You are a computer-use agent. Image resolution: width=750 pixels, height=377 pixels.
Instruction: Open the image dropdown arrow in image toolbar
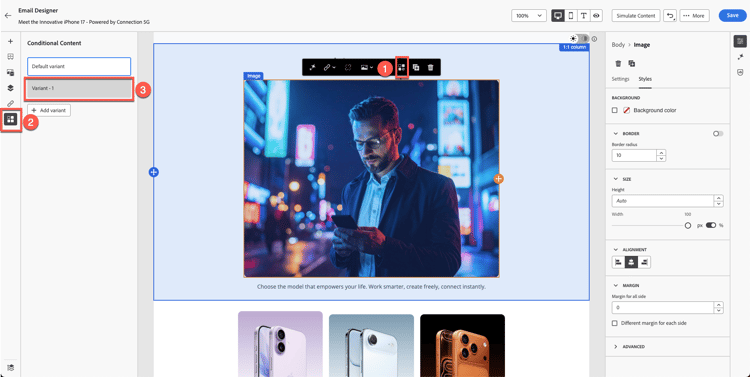tap(372, 68)
